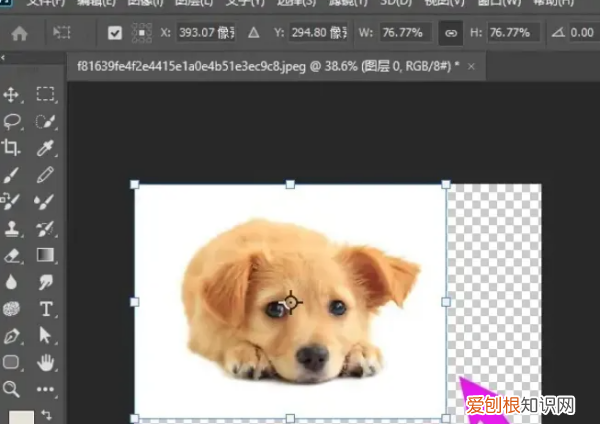Swap foreground and background colors
This screenshot has width=600, height=424.
pyautogui.click(x=46, y=415)
